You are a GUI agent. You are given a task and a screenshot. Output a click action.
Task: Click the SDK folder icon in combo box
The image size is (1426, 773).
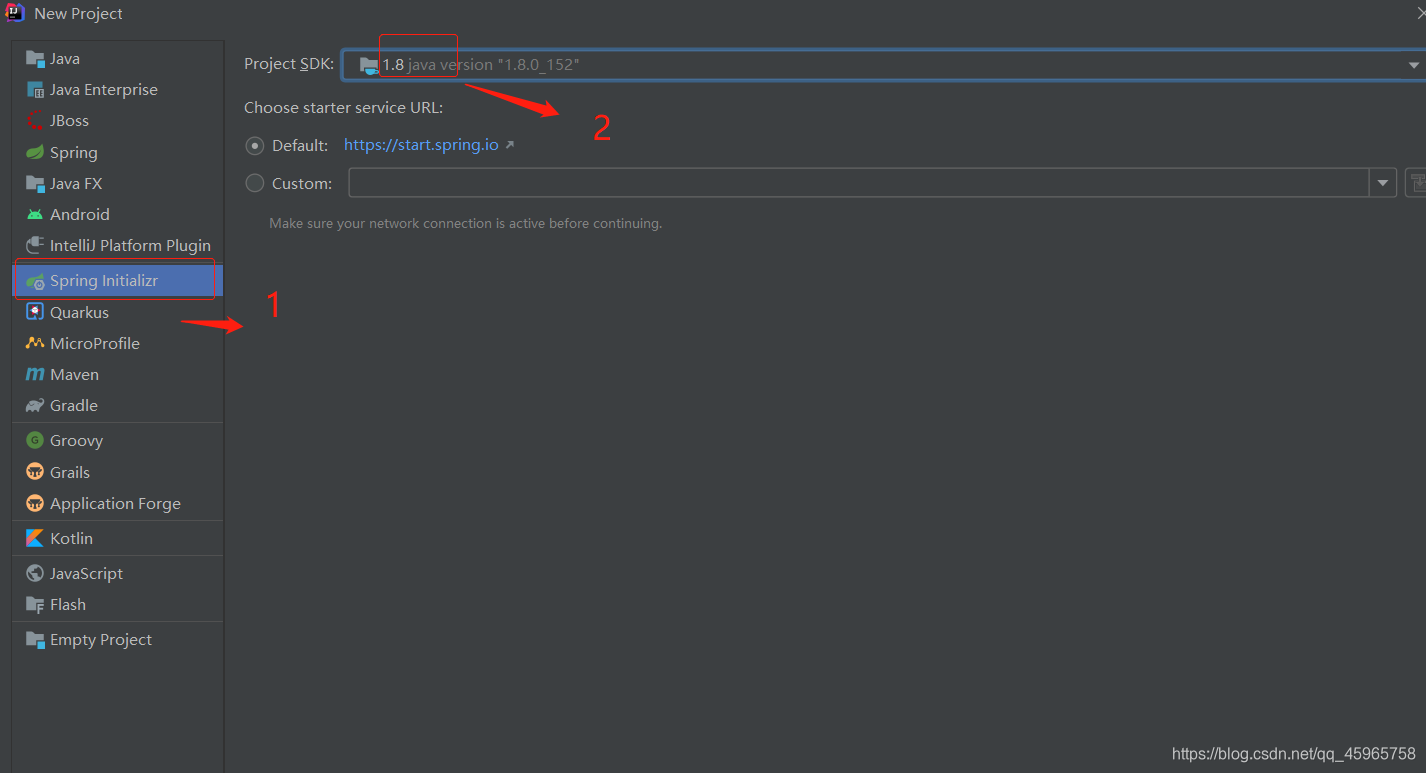coord(369,65)
